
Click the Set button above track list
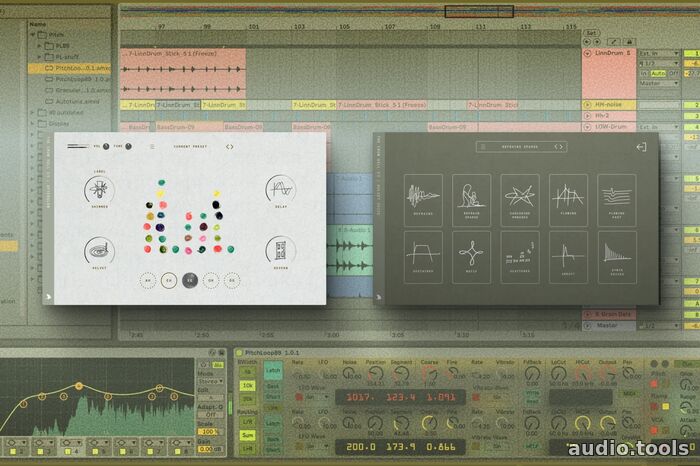[590, 32]
